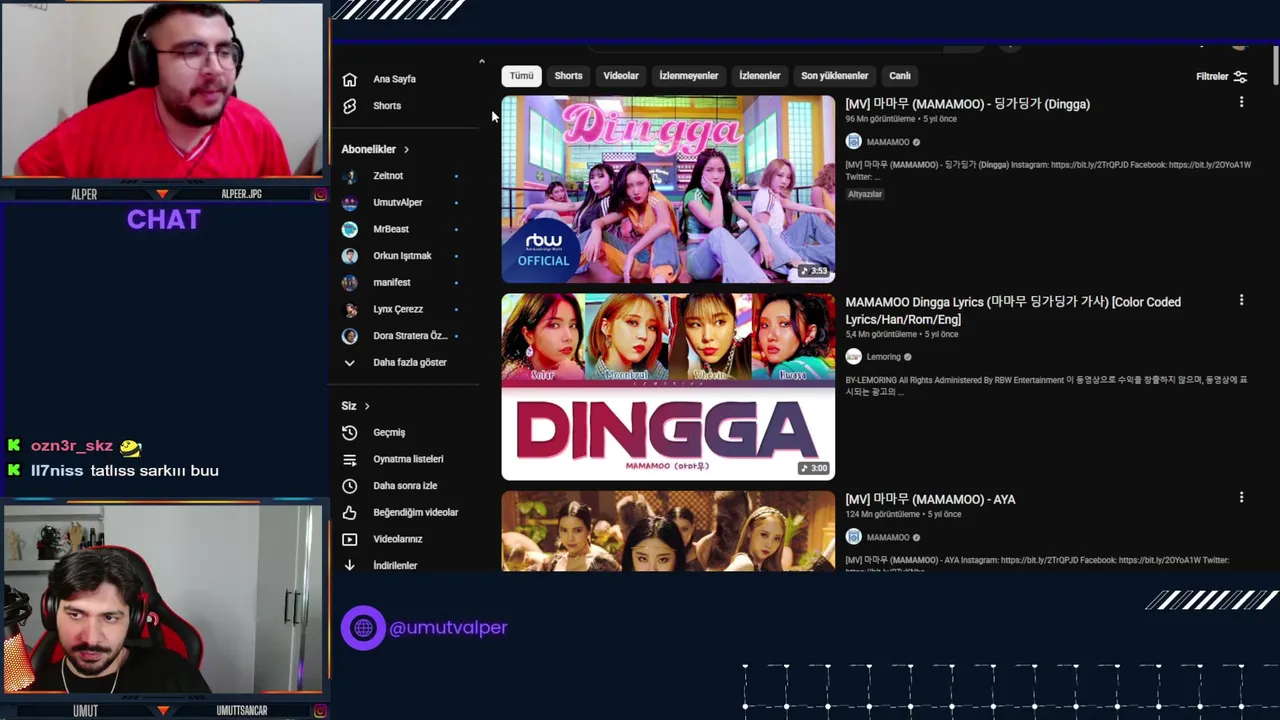Play the DINGGA lyrics video thumbnail
The width and height of the screenshot is (1280, 720).
pos(668,386)
